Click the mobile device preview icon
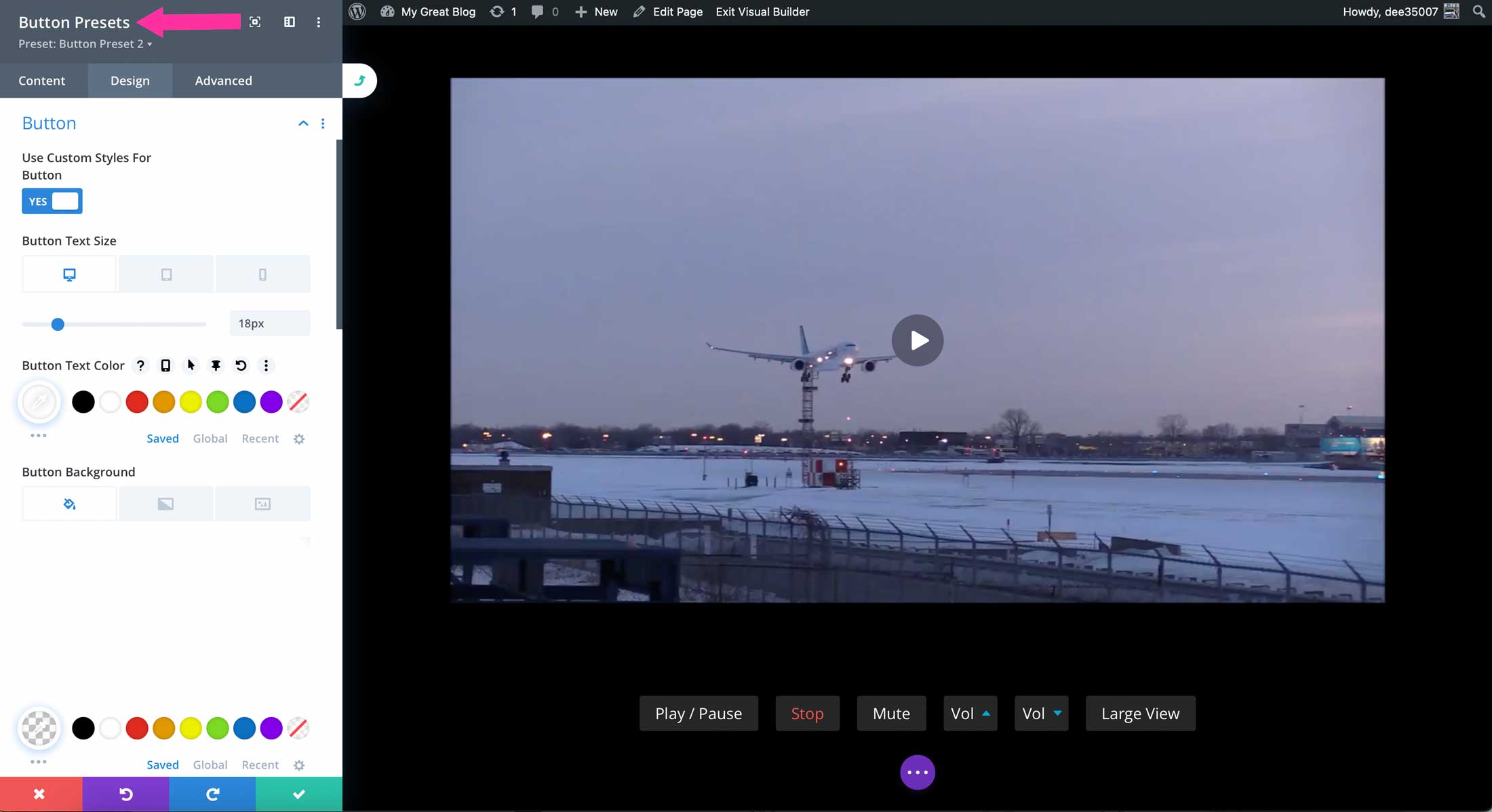This screenshot has height=812, width=1492. 262,274
